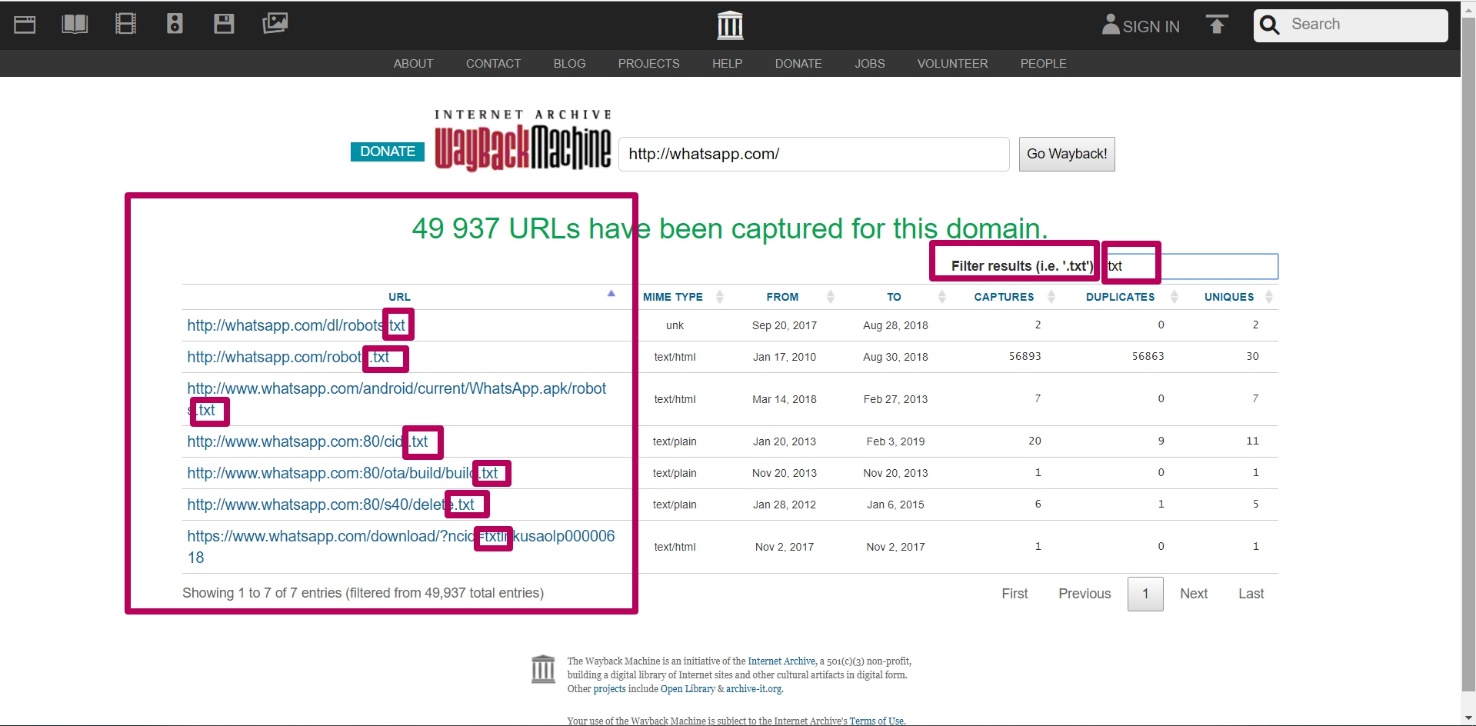Go to Next page of results
The image size is (1476, 726).
[1194, 593]
